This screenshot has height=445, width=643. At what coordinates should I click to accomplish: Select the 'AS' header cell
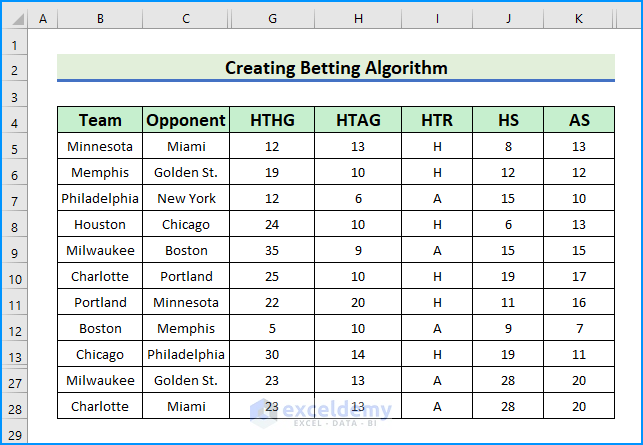point(579,121)
